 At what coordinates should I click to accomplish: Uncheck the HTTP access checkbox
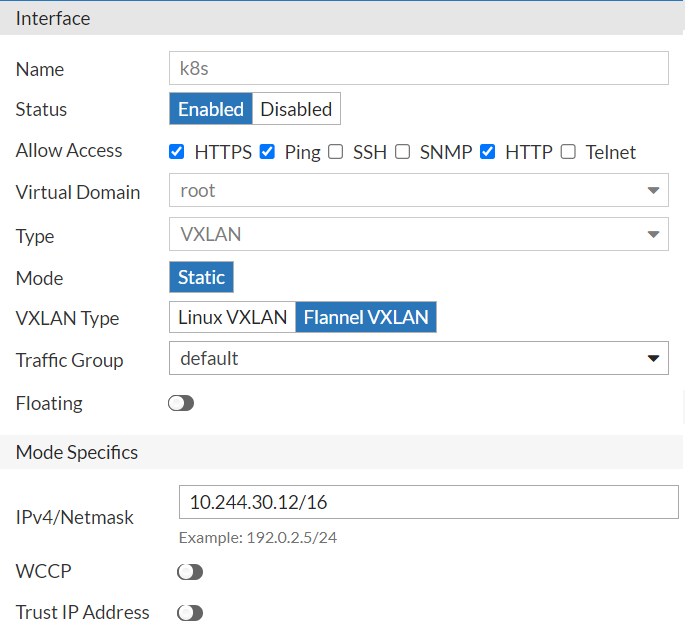(488, 152)
